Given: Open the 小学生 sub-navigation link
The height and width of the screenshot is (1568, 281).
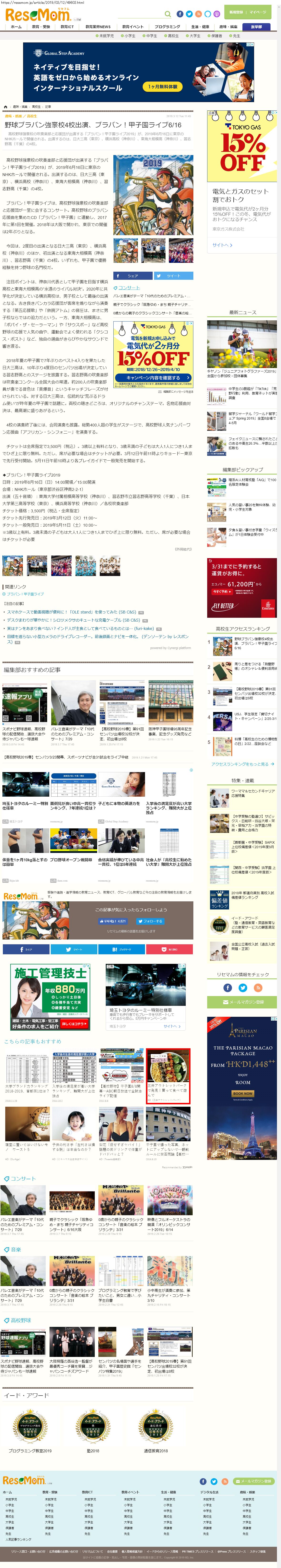Looking at the screenshot, I should (128, 36).
